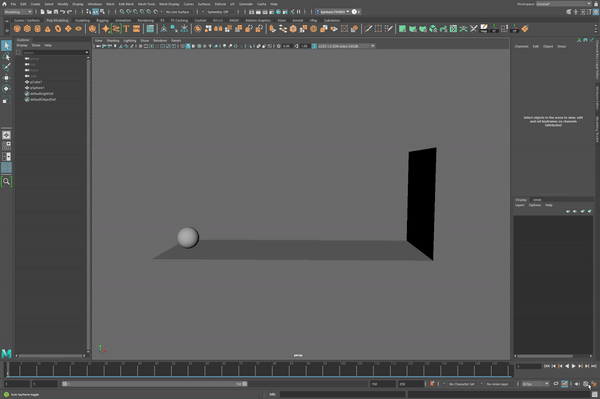Toggle audio mute speaker icon
The height and width of the screenshot is (399, 600).
[577, 384]
